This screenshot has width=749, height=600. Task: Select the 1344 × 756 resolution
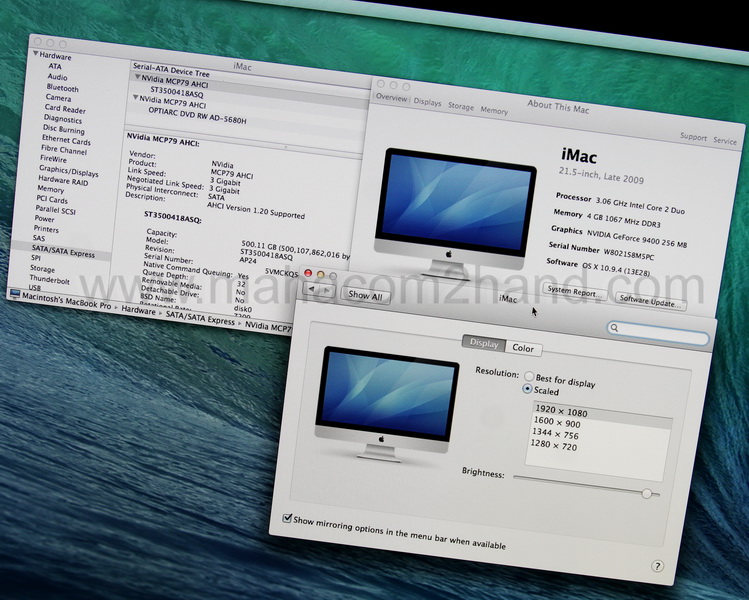[x=555, y=434]
